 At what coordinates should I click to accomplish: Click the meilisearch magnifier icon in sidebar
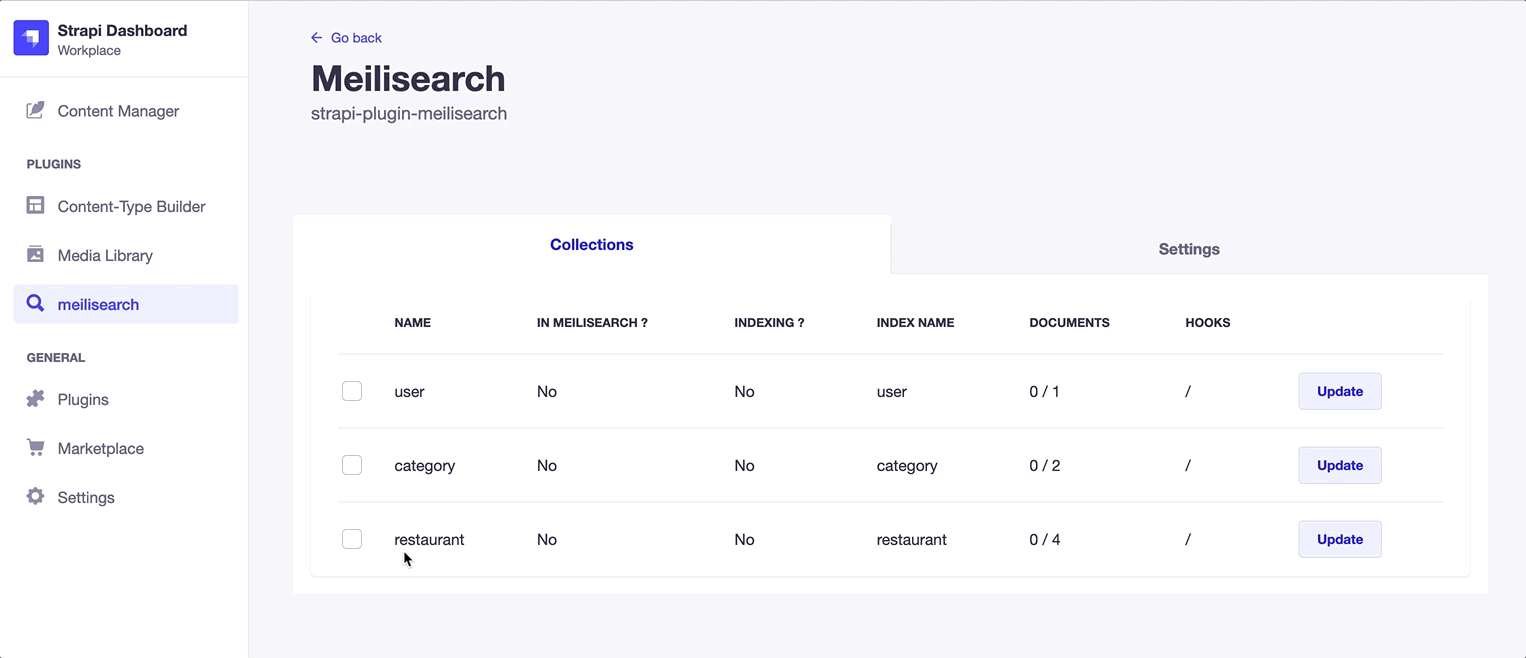click(35, 304)
